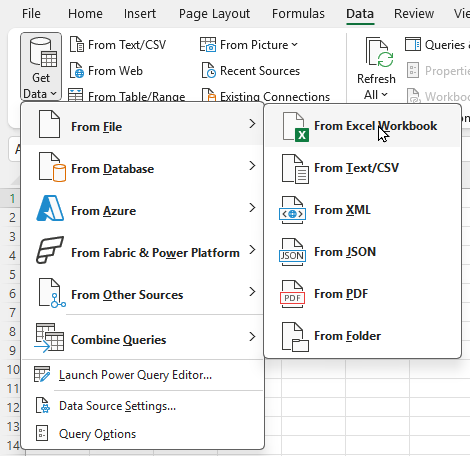Click the From Web globe icon
This screenshot has height=456, width=470.
pyautogui.click(x=77, y=70)
